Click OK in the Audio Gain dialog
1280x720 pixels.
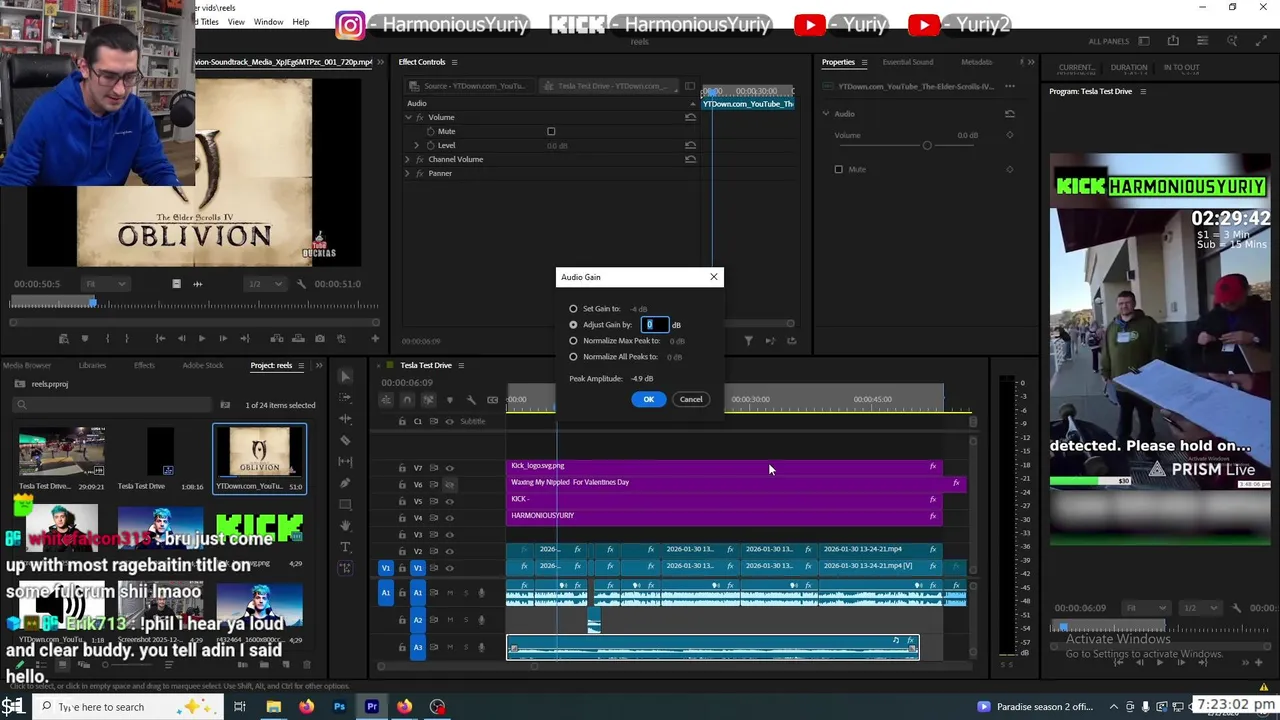(x=648, y=399)
